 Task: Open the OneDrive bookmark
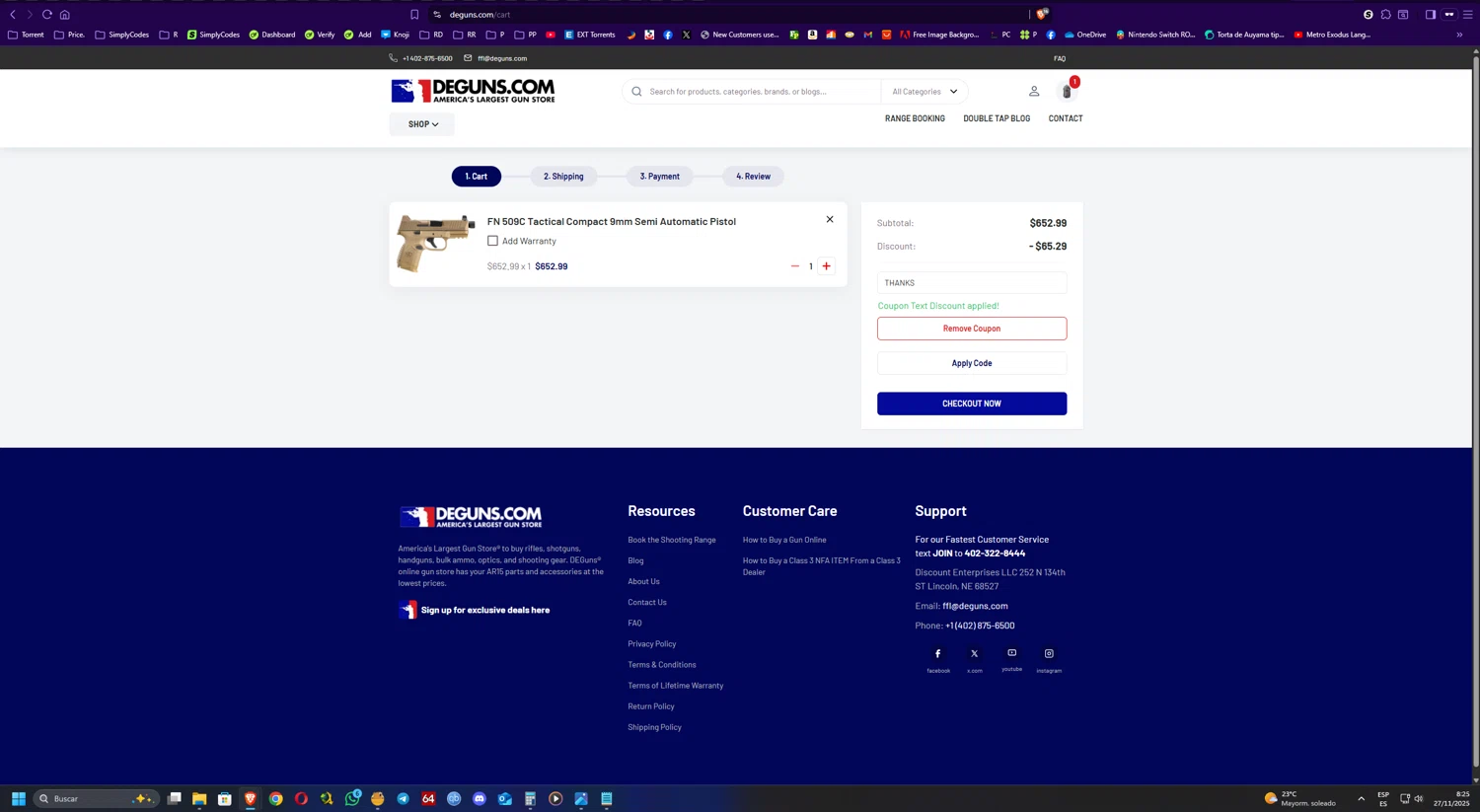coord(1084,35)
